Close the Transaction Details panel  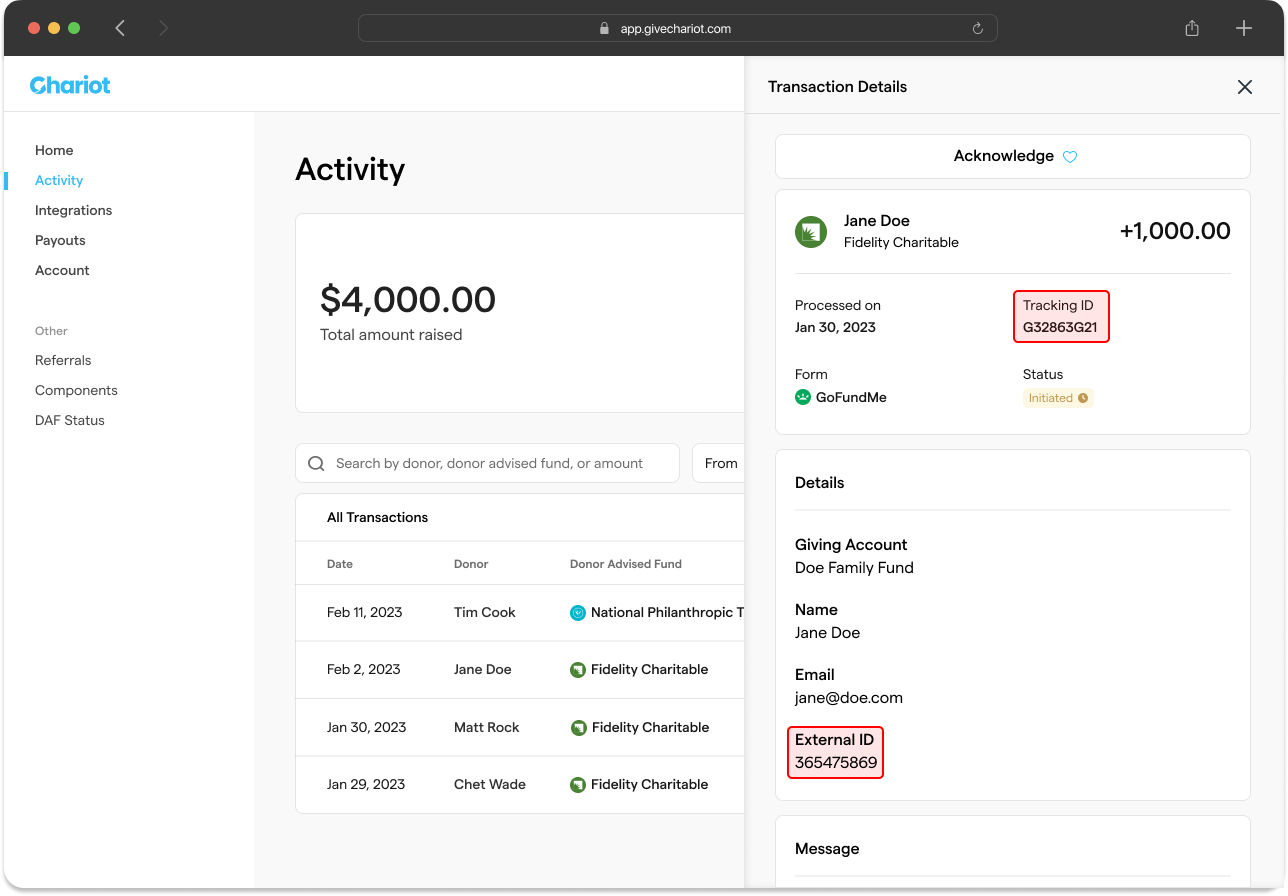[x=1244, y=87]
